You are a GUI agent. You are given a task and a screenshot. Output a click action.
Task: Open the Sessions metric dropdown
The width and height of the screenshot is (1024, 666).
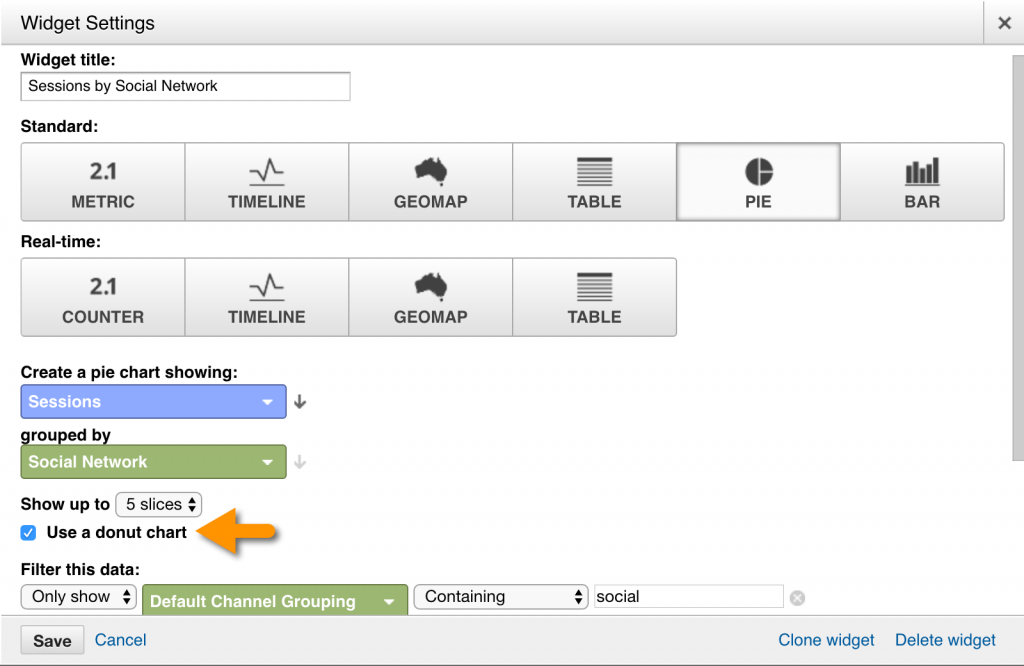pos(152,401)
